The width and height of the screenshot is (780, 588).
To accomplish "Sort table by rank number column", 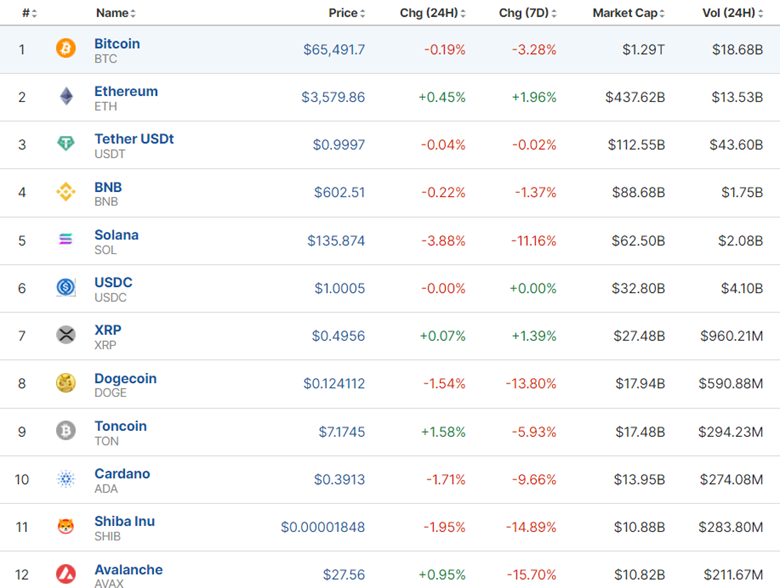I will click(29, 13).
